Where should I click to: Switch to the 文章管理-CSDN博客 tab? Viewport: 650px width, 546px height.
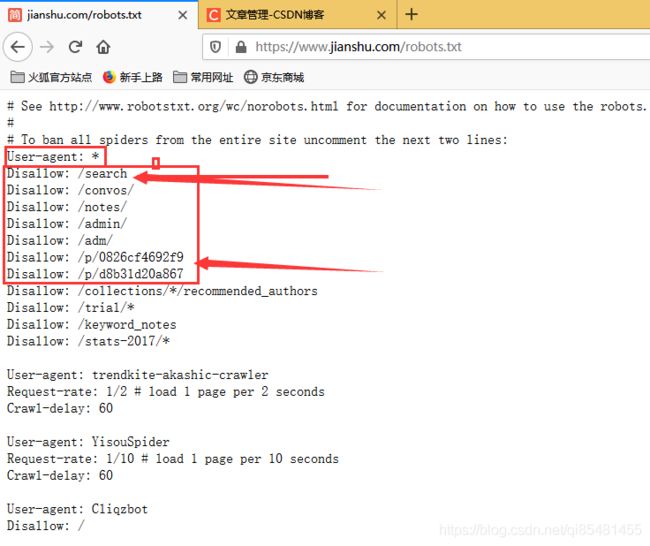[x=297, y=15]
